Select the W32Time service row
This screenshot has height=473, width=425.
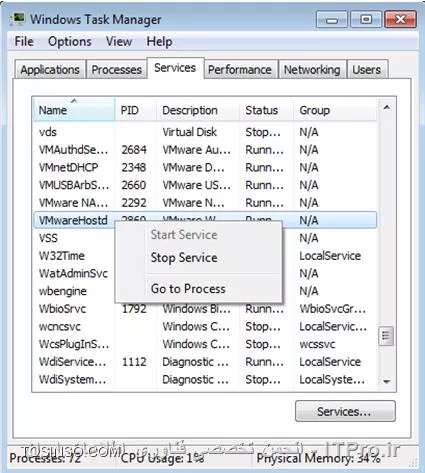[205, 256]
